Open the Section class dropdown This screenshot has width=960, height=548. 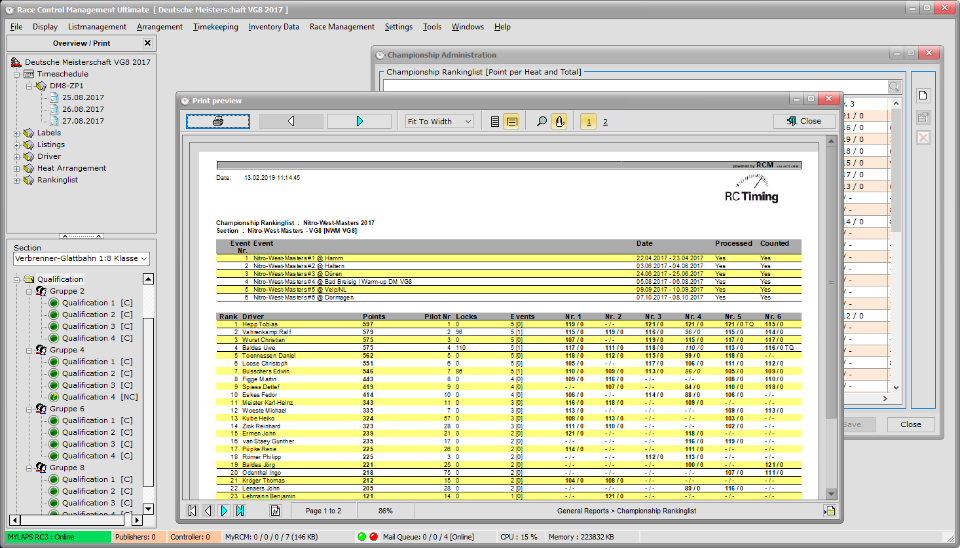pyautogui.click(x=144, y=258)
